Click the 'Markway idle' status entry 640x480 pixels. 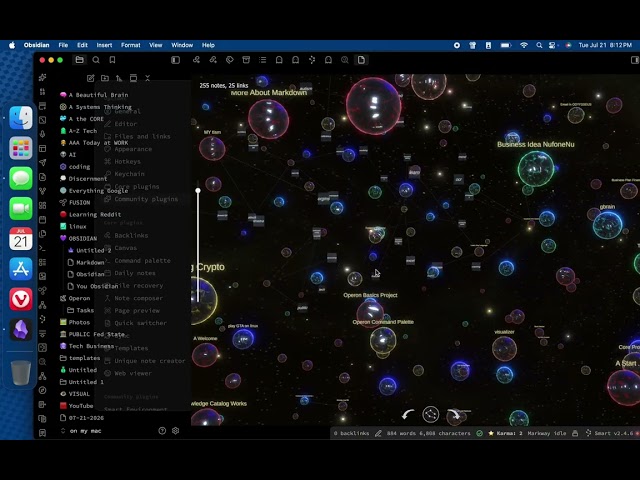tap(547, 433)
